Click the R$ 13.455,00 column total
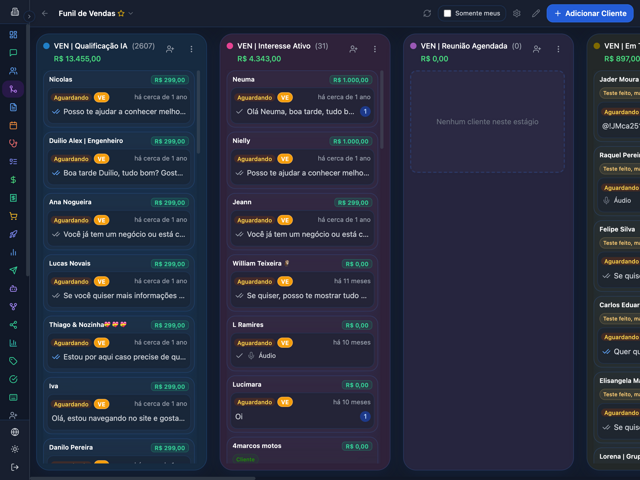This screenshot has height=480, width=640. click(x=77, y=59)
